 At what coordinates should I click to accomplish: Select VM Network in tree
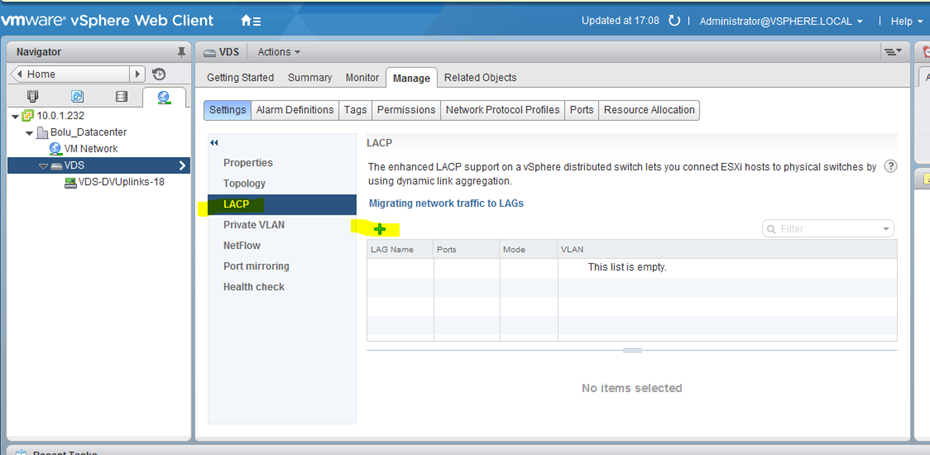(91, 149)
